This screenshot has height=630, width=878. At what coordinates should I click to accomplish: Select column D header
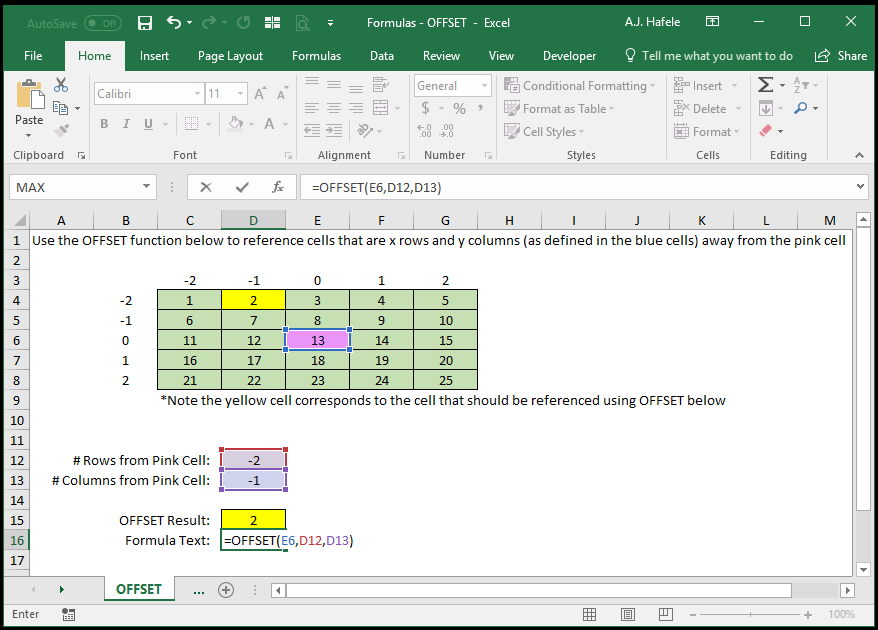click(254, 220)
